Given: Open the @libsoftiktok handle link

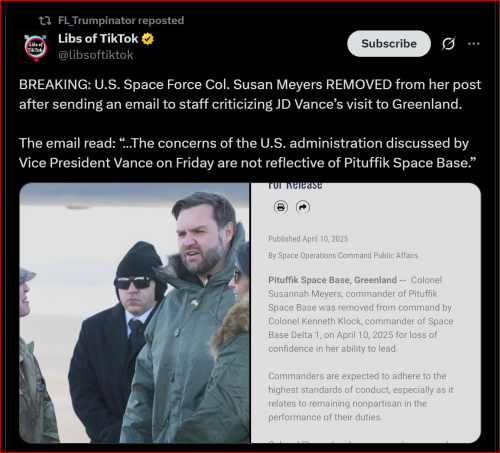Looking at the screenshot, I should pyautogui.click(x=96, y=55).
